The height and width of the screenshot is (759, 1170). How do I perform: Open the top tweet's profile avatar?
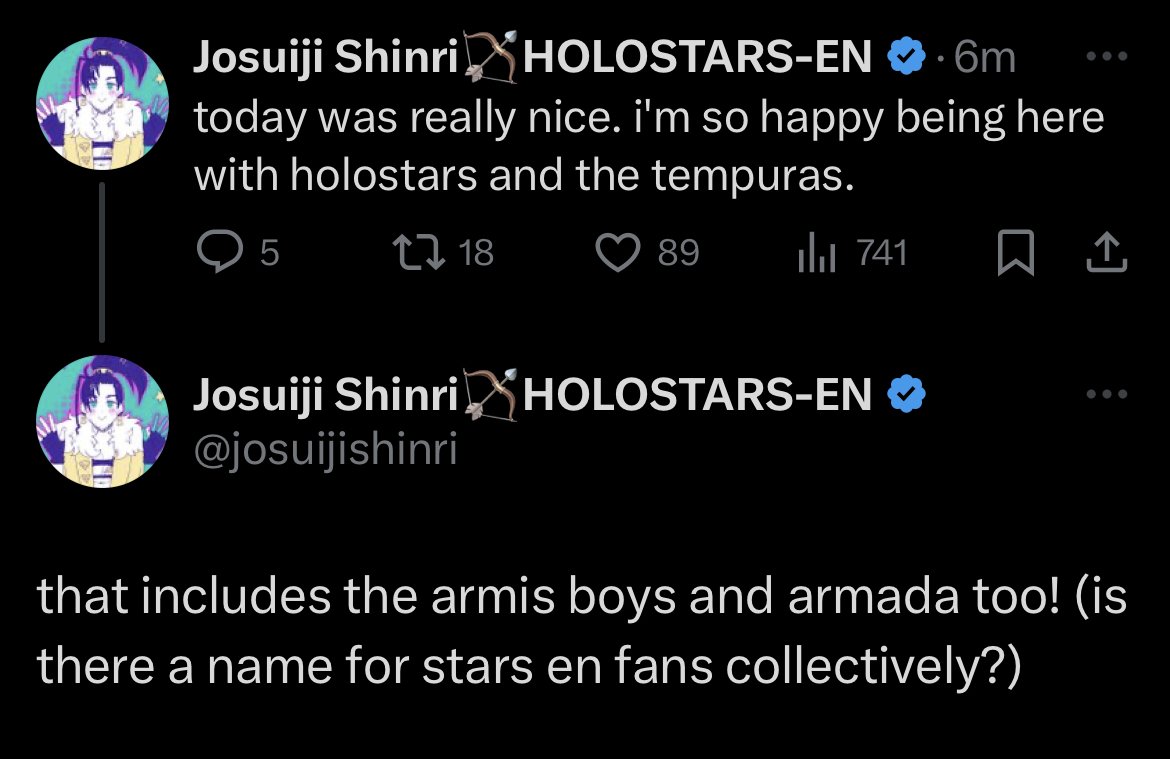coord(102,103)
